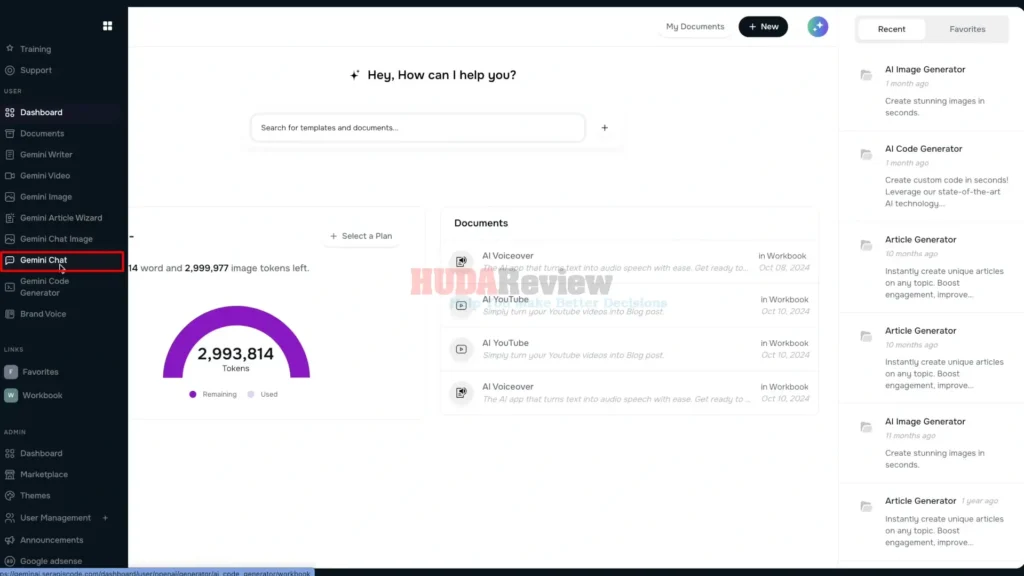Click the F Favorites badge icon
This screenshot has height=576, width=1024.
11,372
